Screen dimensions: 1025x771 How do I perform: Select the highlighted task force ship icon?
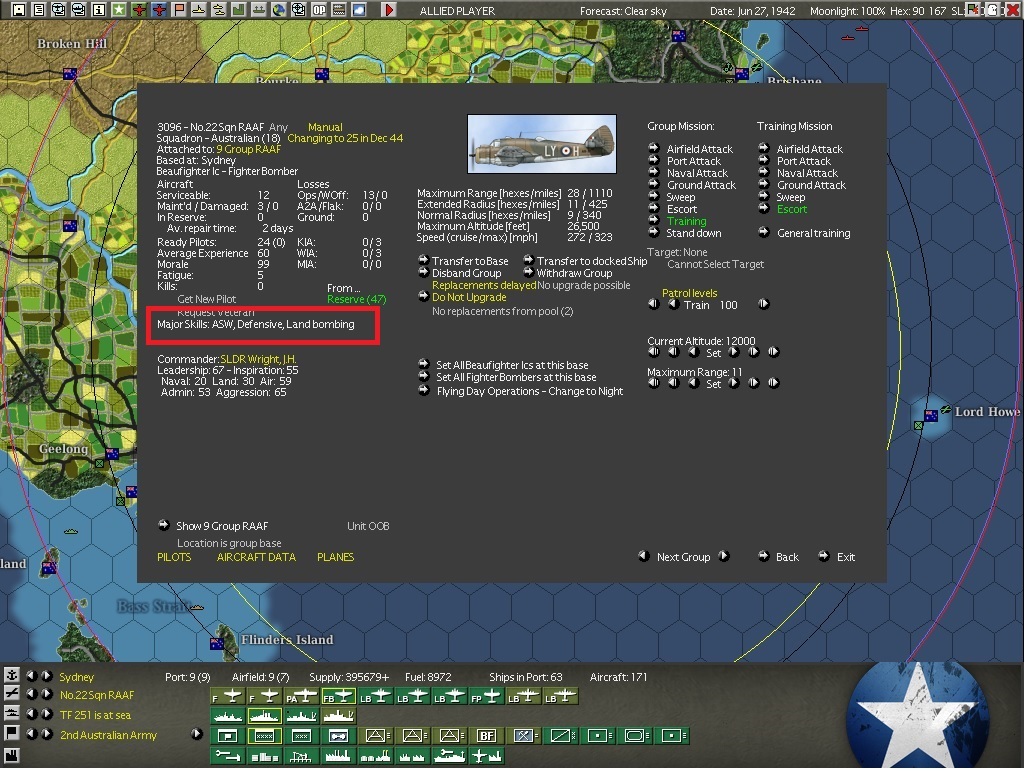tap(264, 716)
